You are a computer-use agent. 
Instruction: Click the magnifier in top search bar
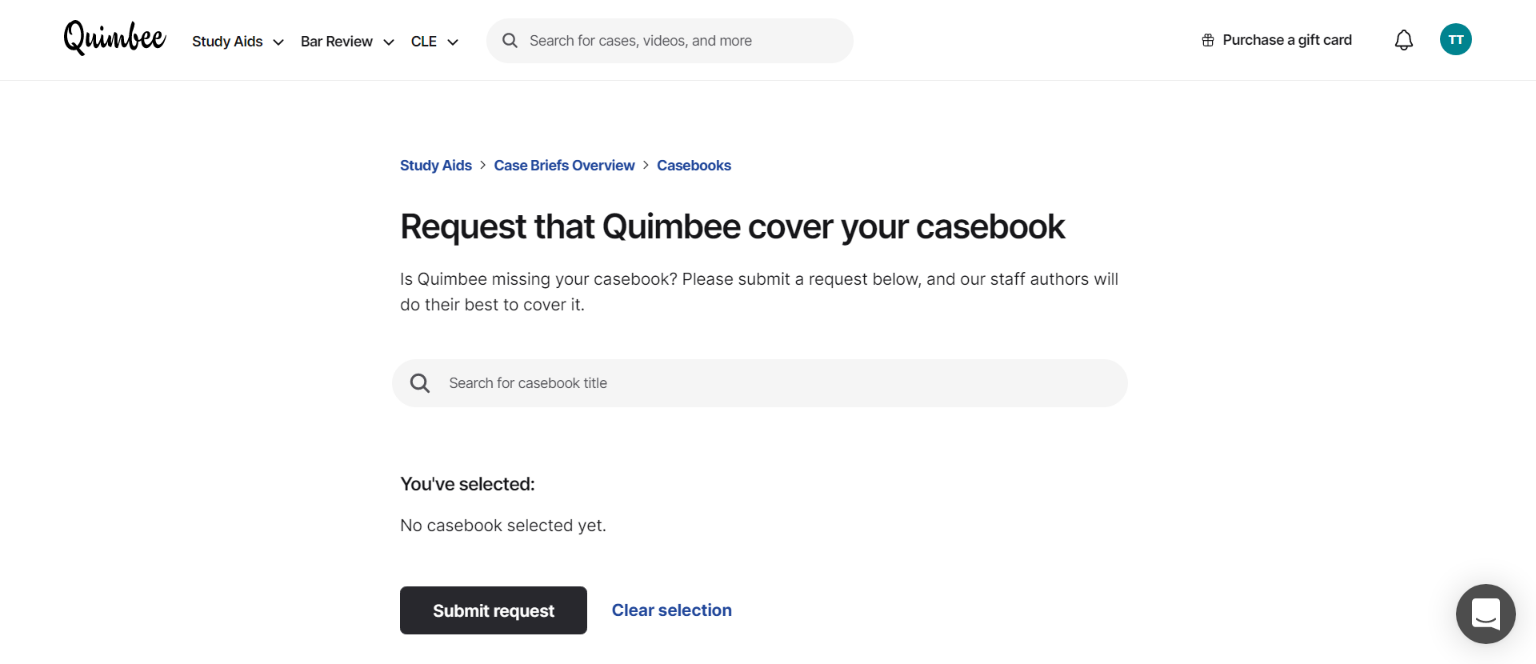(x=510, y=40)
